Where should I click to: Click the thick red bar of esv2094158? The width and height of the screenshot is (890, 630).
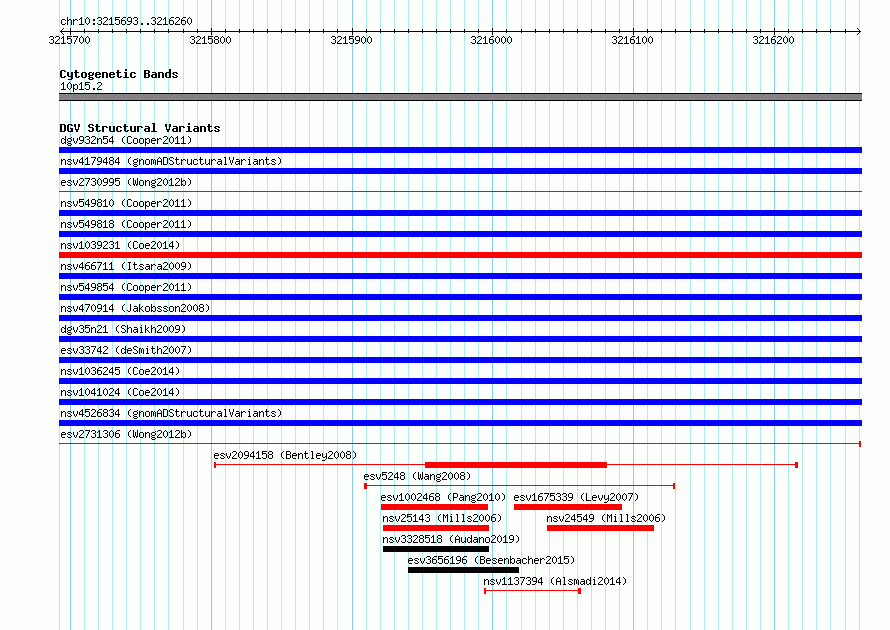pos(516,465)
